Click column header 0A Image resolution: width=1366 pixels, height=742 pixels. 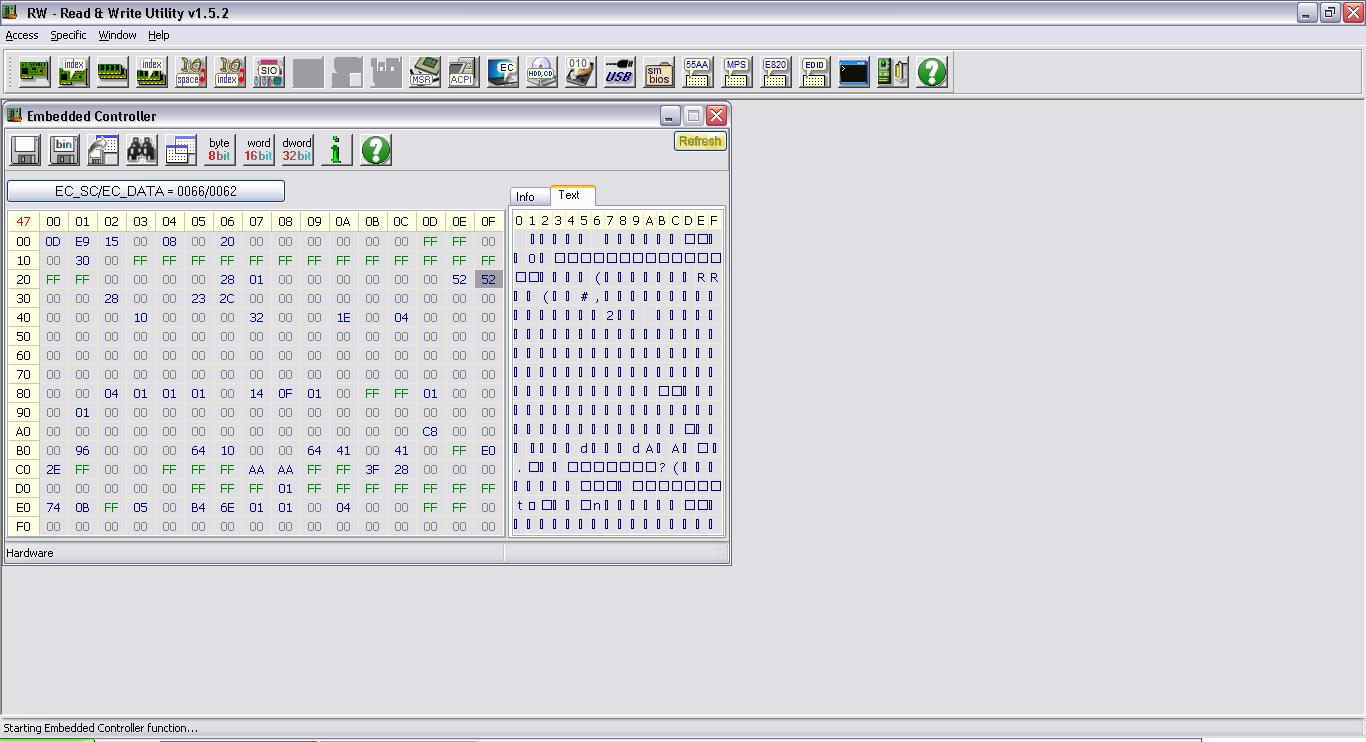coord(343,221)
